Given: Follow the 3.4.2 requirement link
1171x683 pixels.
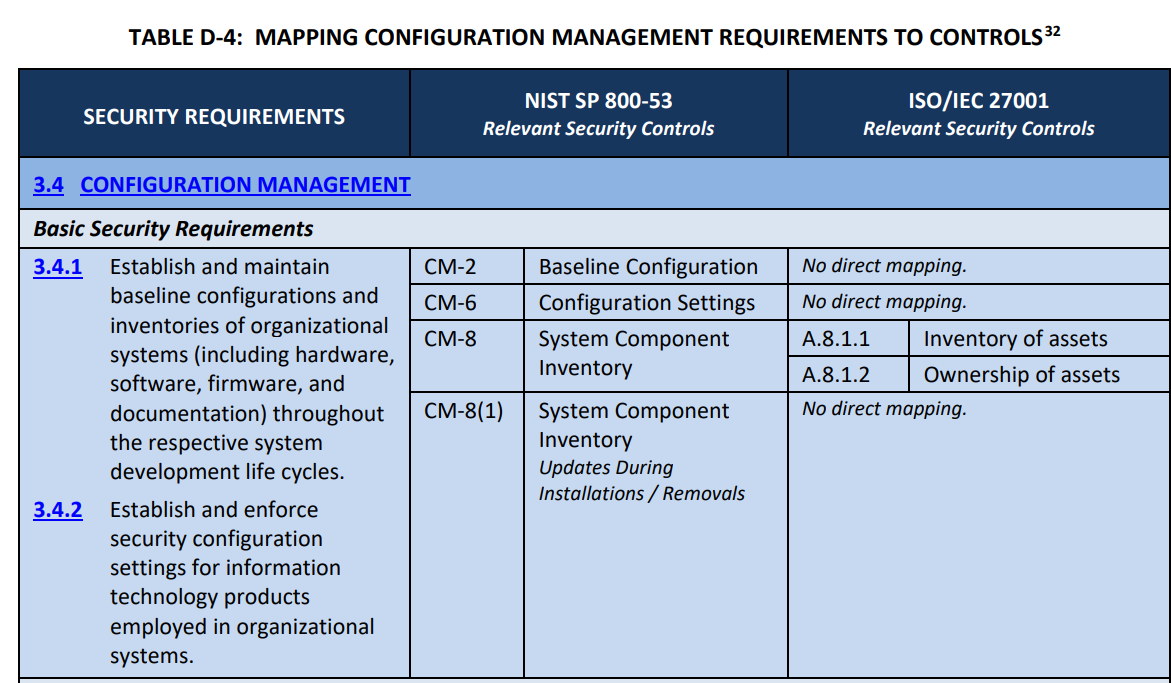Looking at the screenshot, I should [x=58, y=510].
